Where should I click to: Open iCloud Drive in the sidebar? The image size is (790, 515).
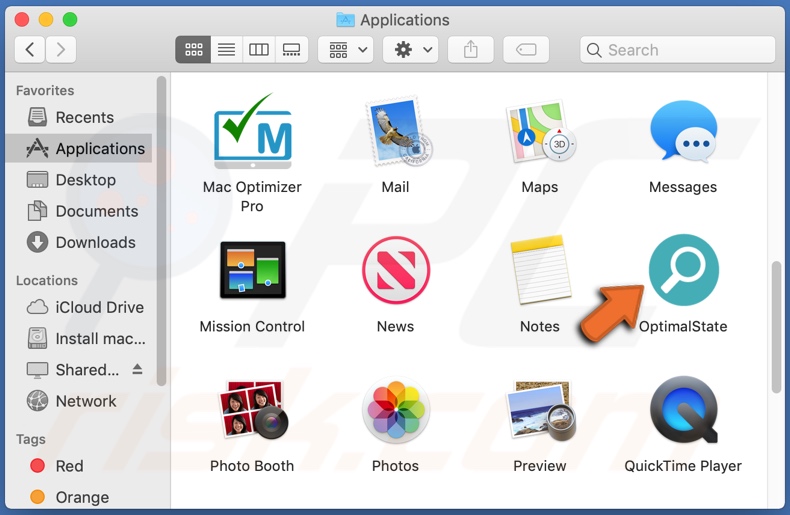click(x=79, y=307)
